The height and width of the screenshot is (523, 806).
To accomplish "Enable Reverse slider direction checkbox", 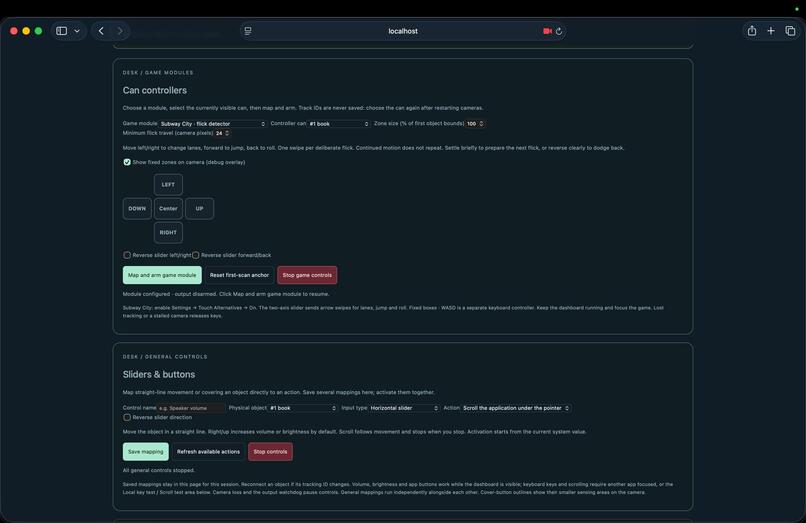I will [x=127, y=418].
